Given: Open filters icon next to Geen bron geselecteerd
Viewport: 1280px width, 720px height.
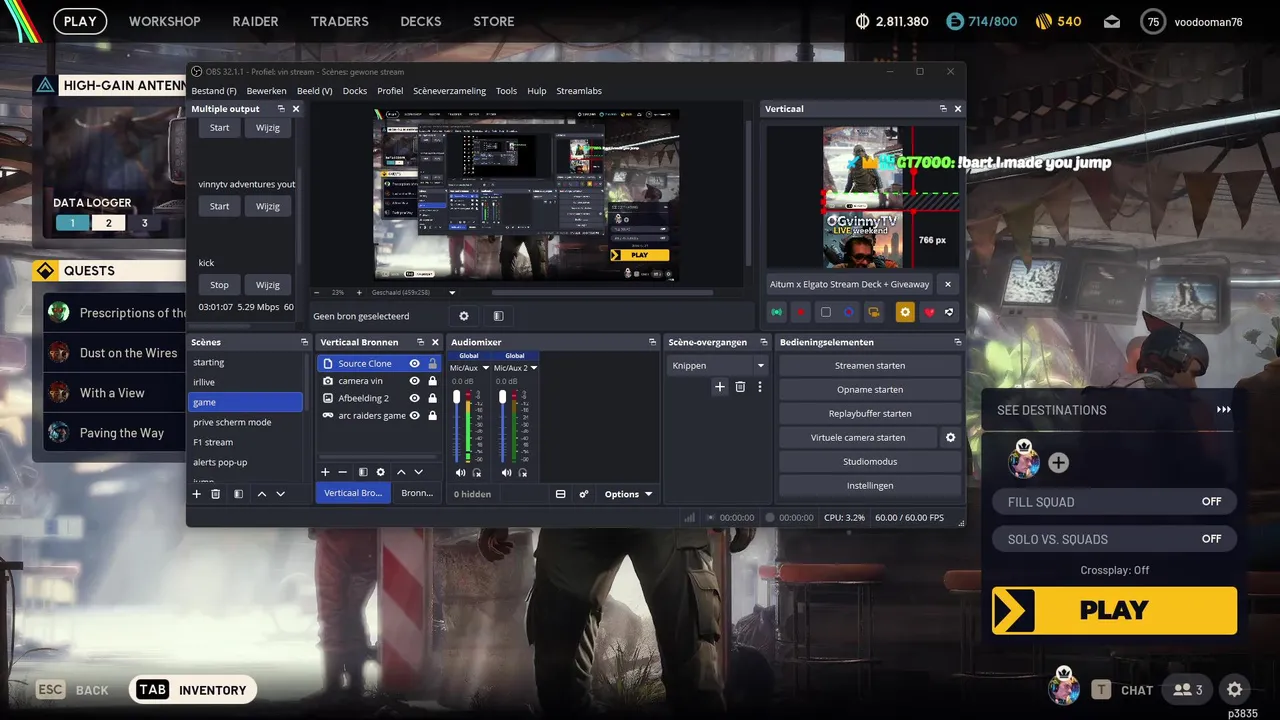Looking at the screenshot, I should [498, 316].
